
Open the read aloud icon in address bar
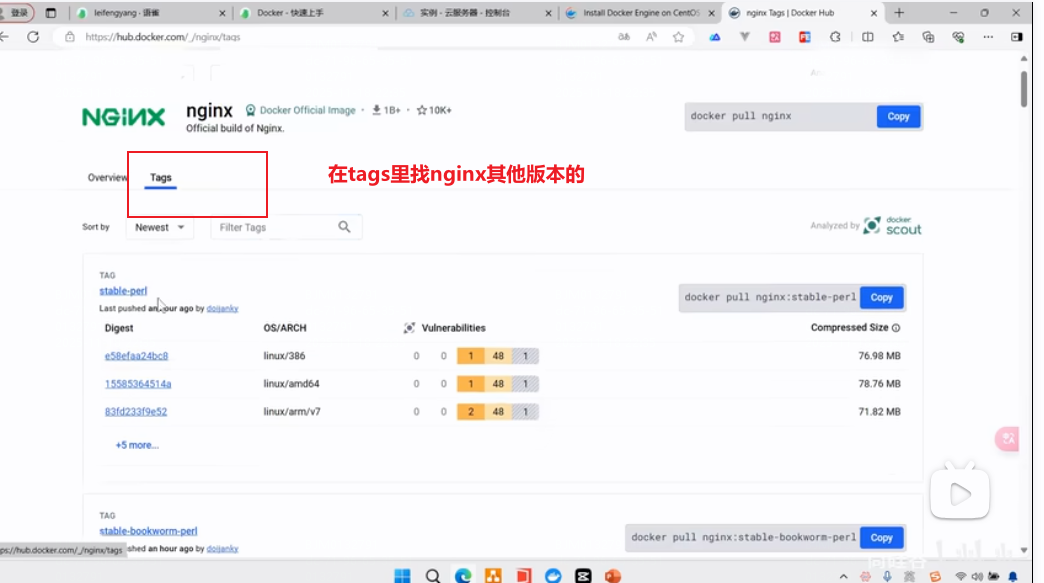pyautogui.click(x=651, y=37)
